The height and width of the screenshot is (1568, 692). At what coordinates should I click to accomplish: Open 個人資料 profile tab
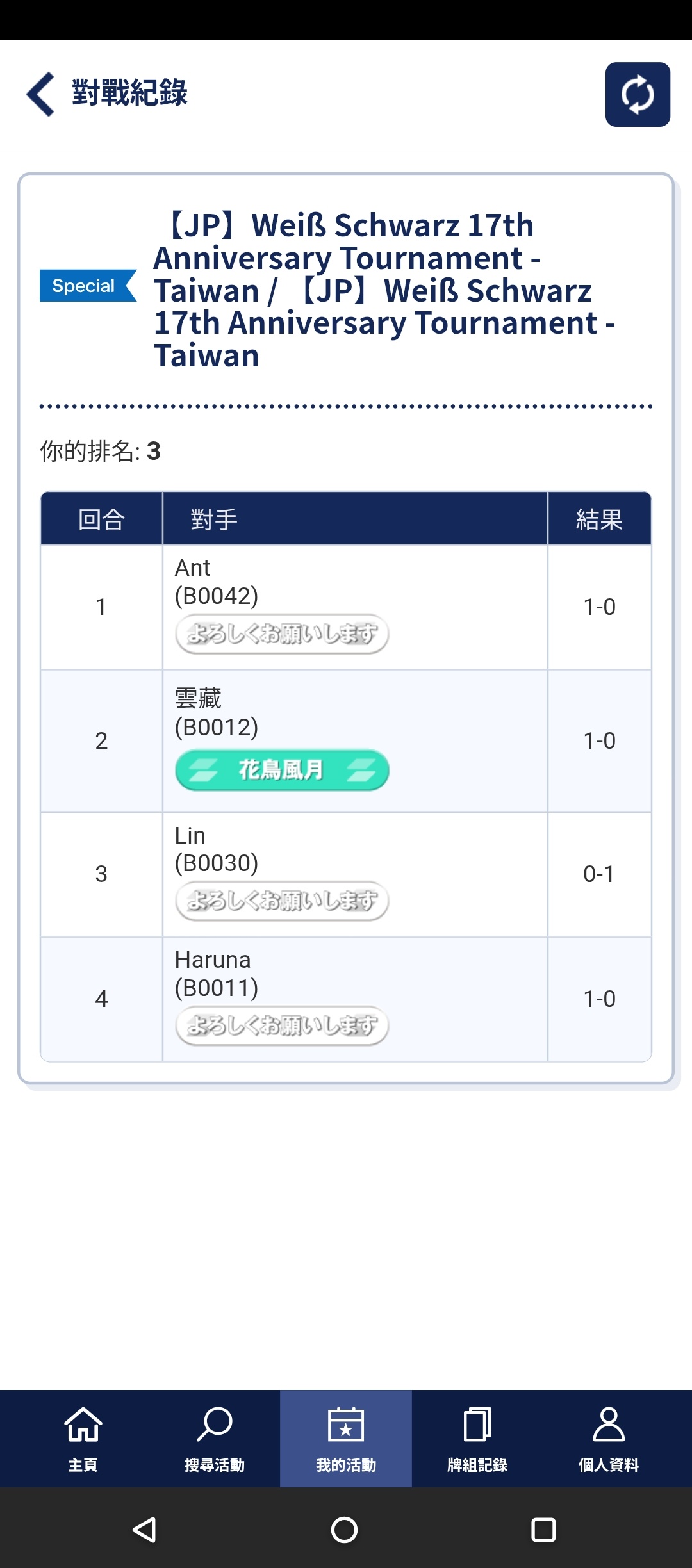[x=609, y=1439]
